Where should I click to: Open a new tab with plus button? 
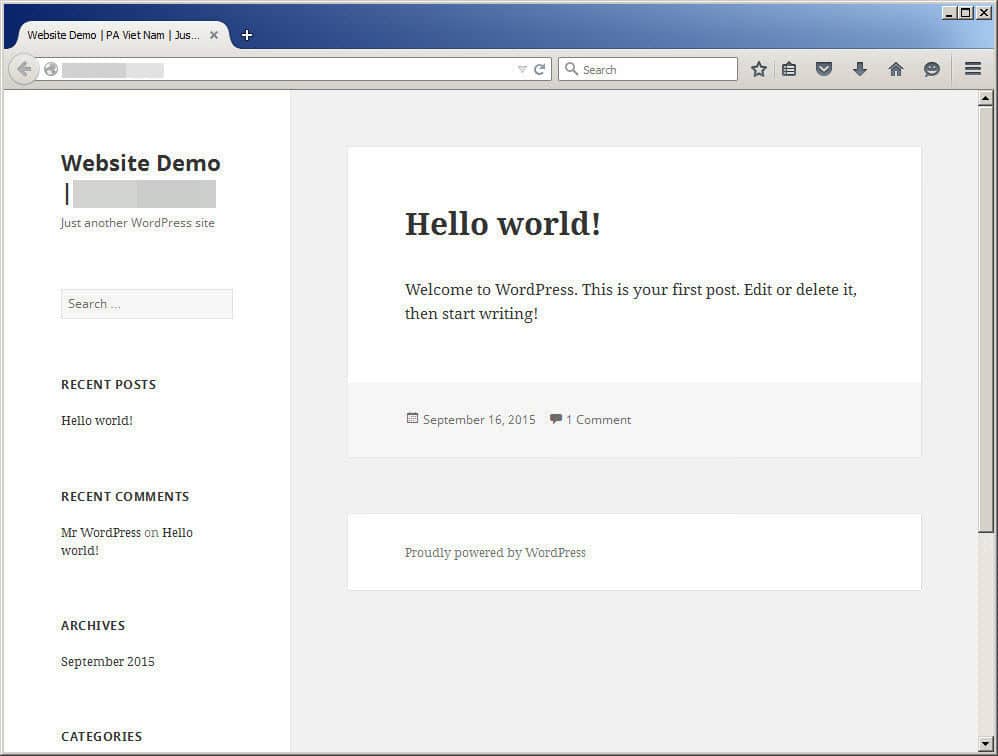247,35
